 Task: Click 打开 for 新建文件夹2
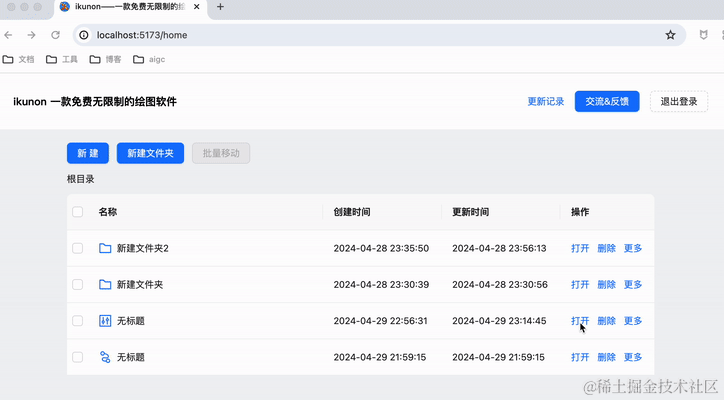(580, 248)
